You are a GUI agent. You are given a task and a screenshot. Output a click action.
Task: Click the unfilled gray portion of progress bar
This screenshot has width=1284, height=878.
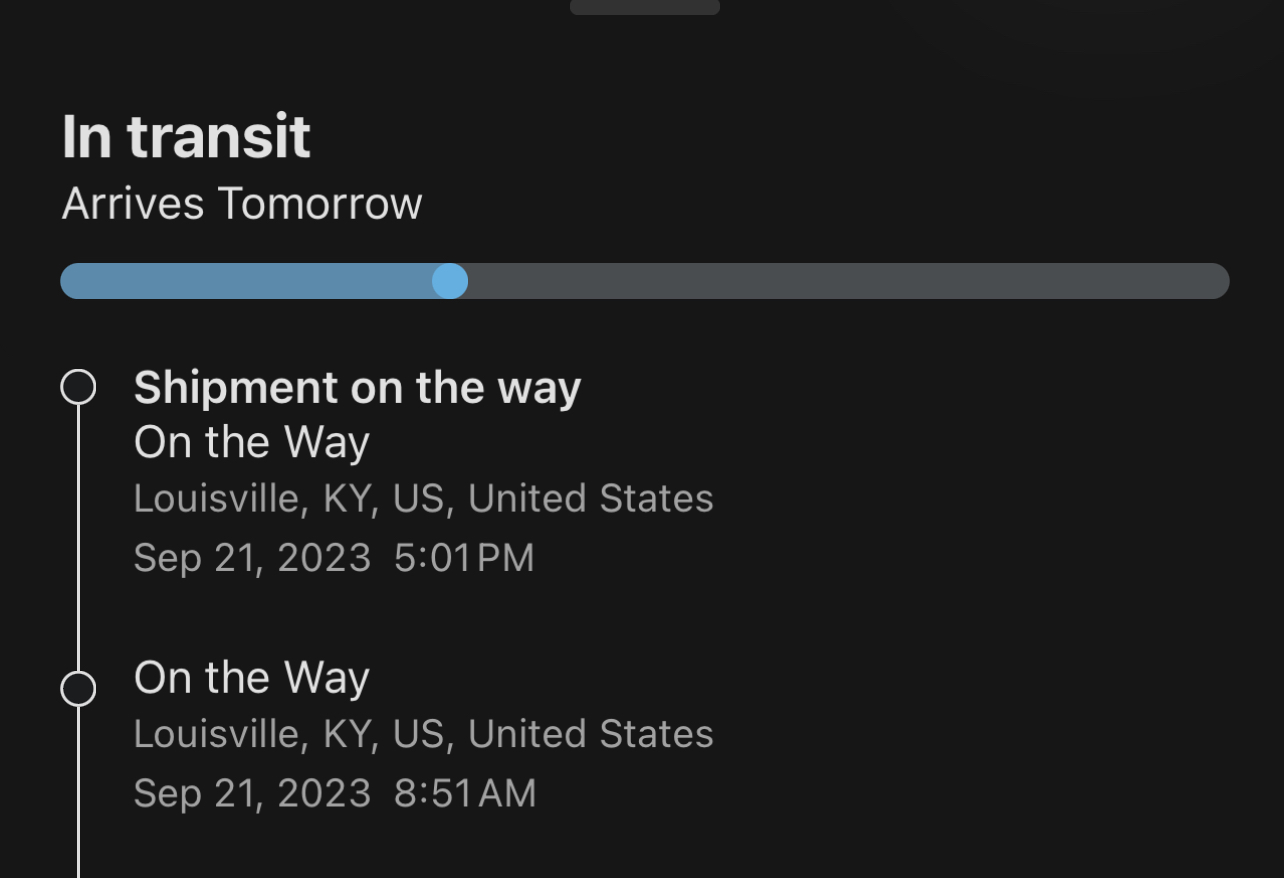(848, 281)
